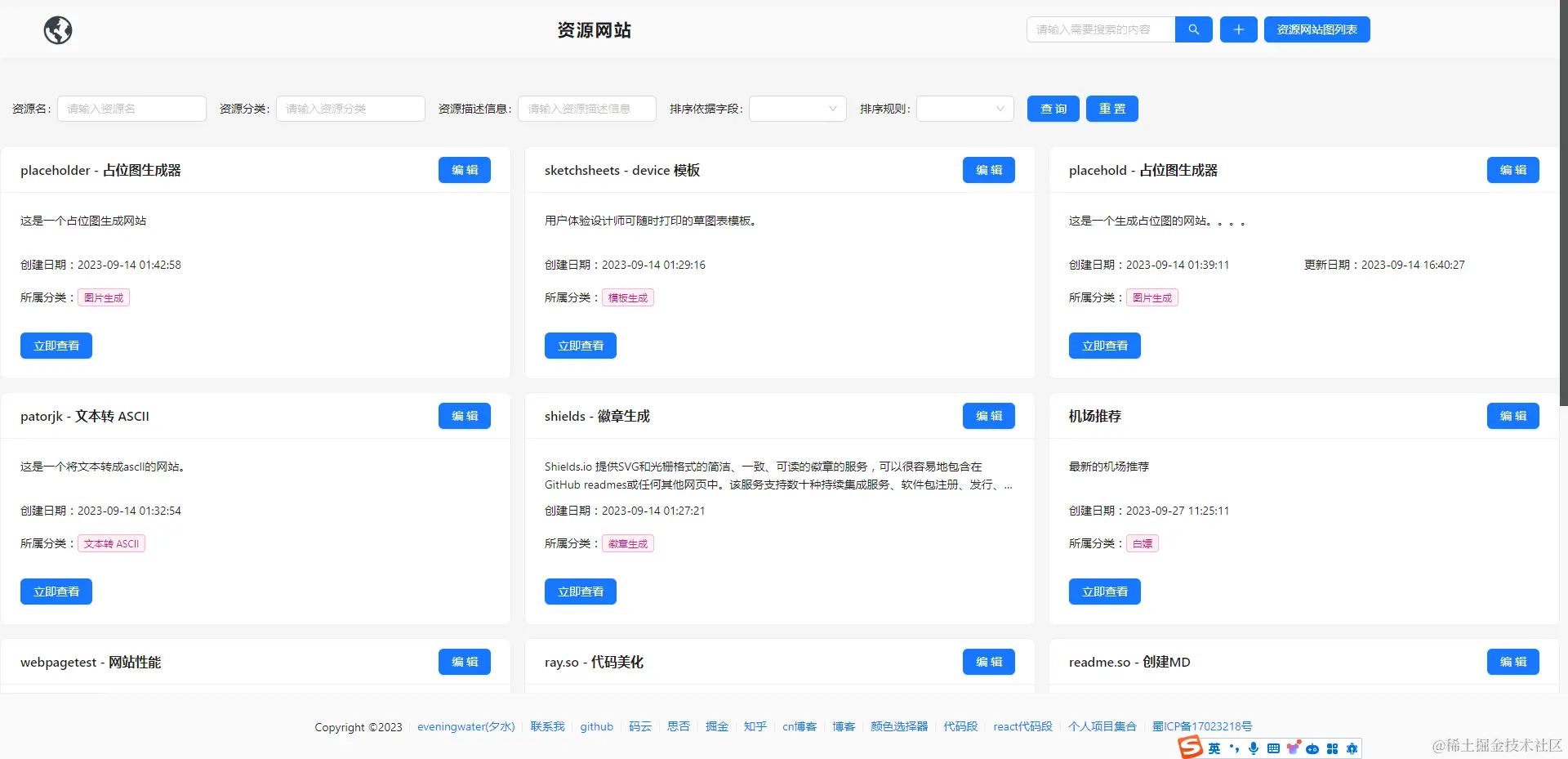Focus the 资源分类 input field
The height and width of the screenshot is (759, 1568).
point(350,109)
